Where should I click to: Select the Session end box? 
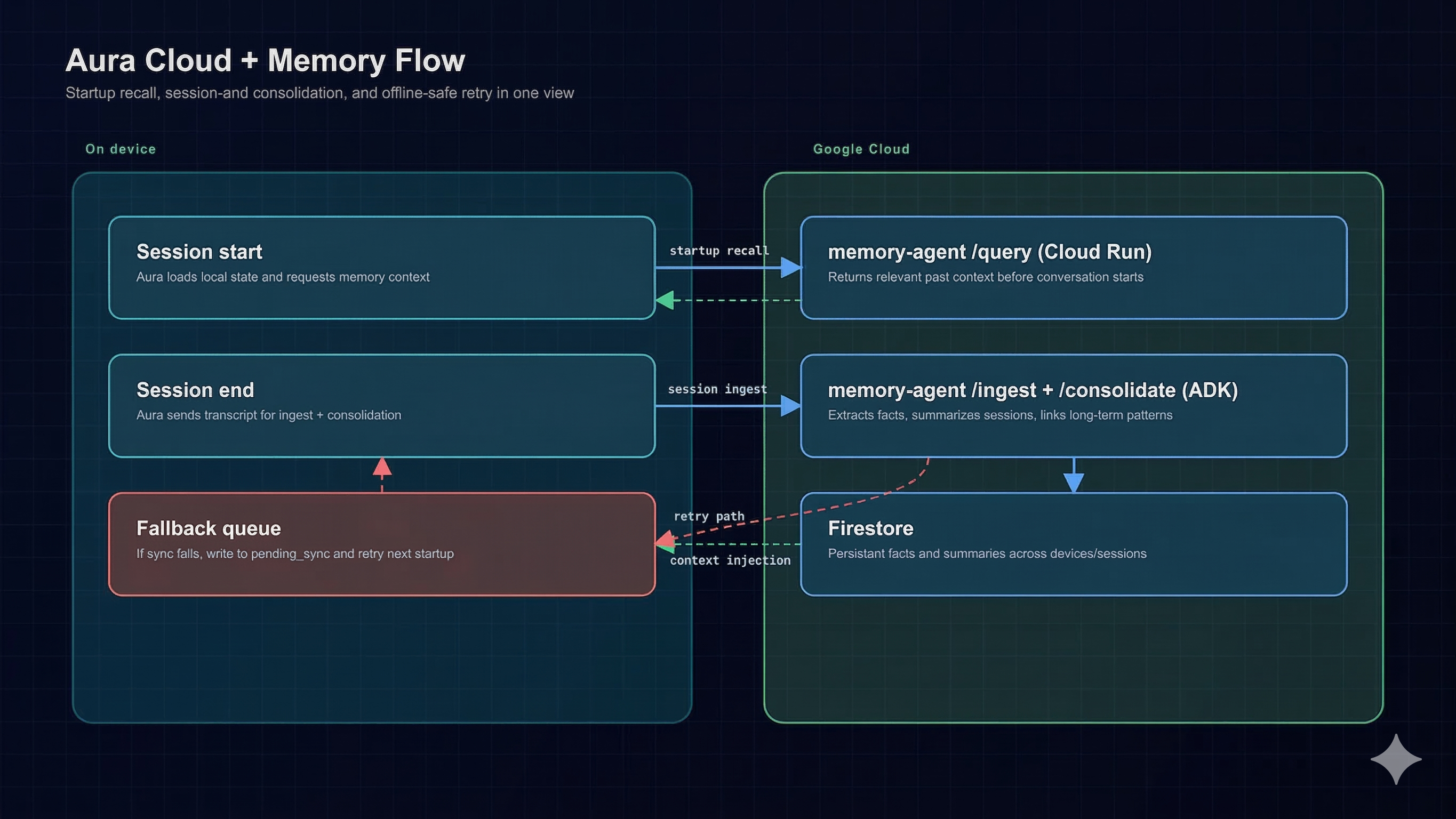coord(381,406)
